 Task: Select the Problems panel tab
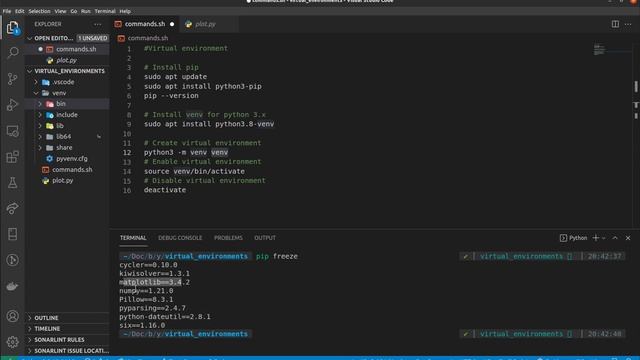228,238
